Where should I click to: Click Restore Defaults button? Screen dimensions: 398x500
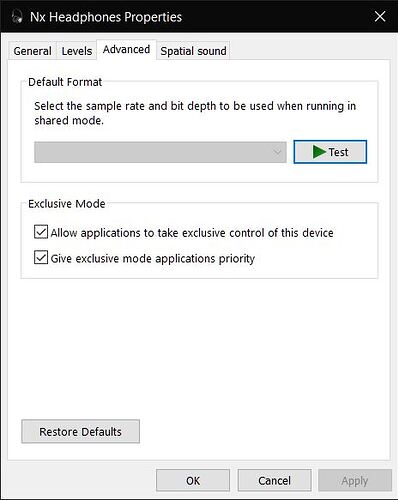(80, 431)
